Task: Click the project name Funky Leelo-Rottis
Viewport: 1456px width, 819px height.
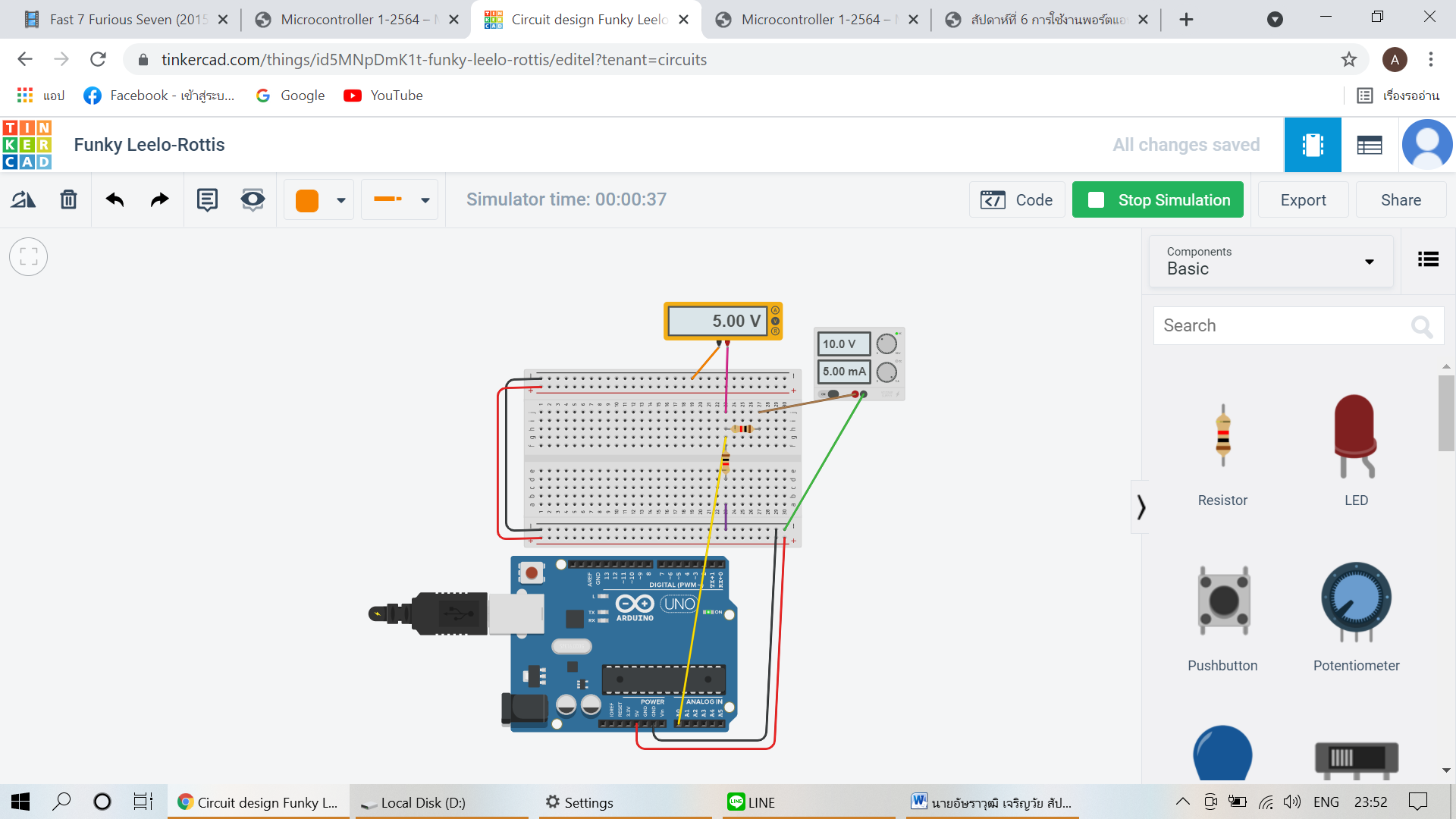Action: pos(149,145)
